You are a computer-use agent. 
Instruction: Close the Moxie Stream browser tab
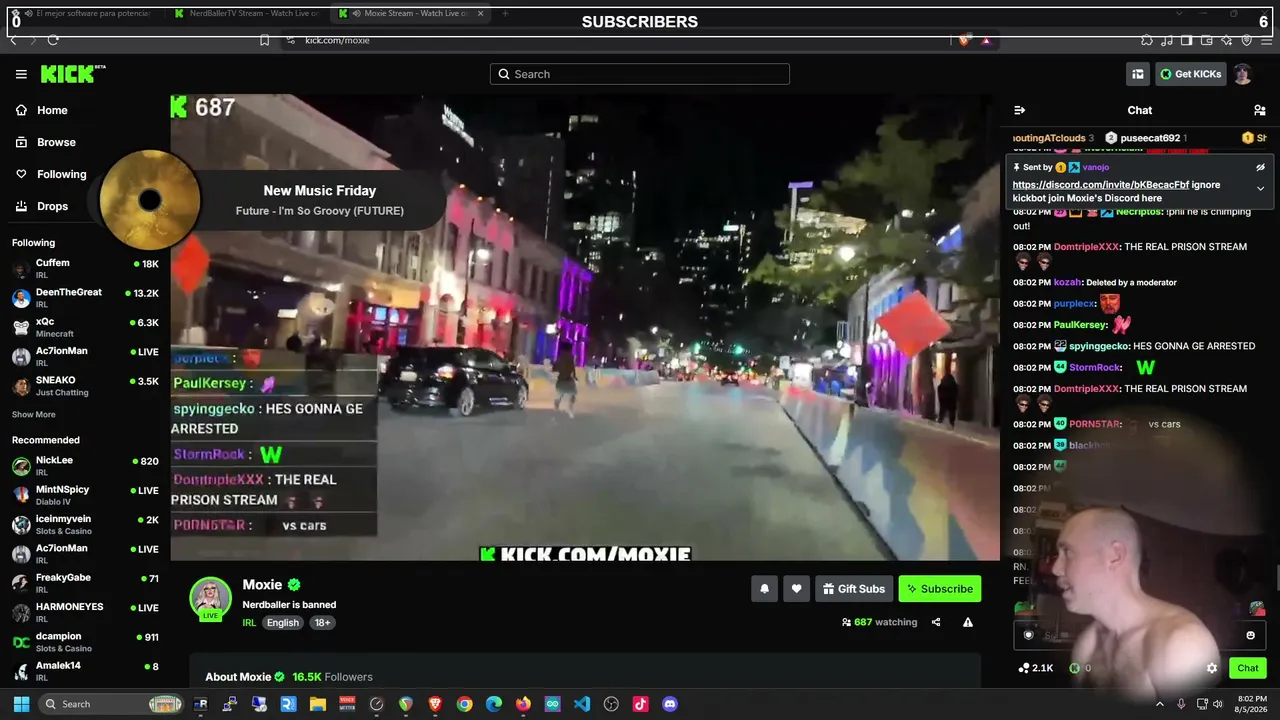pos(481,14)
